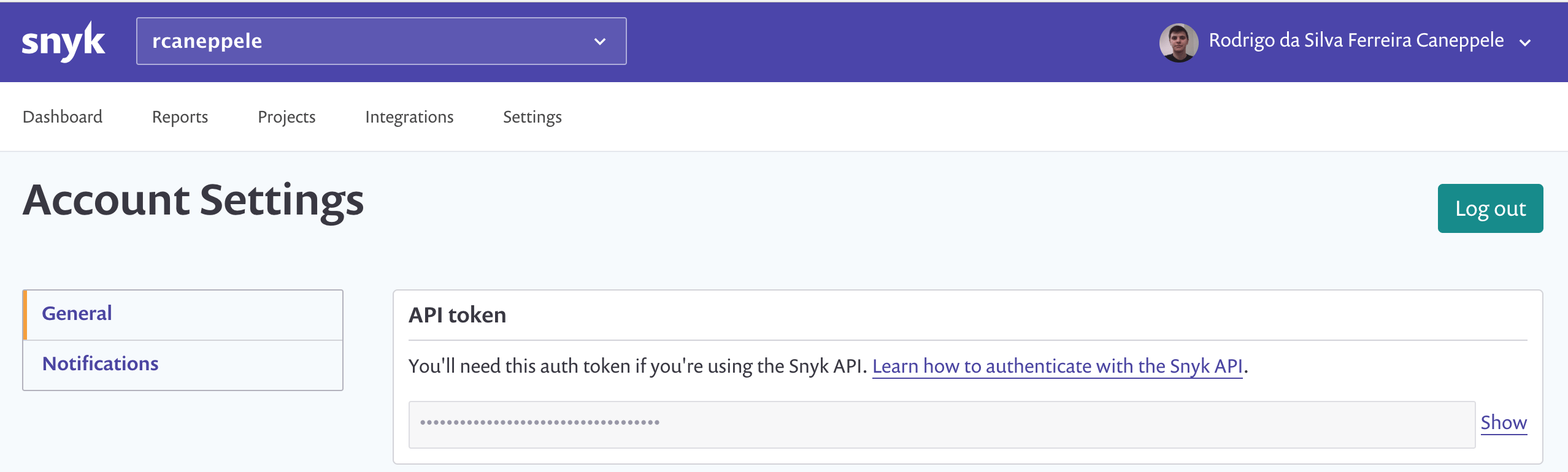Screen dimensions: 1568x472
Task: Click the masked dots of the API token
Action: pyautogui.click(x=539, y=422)
